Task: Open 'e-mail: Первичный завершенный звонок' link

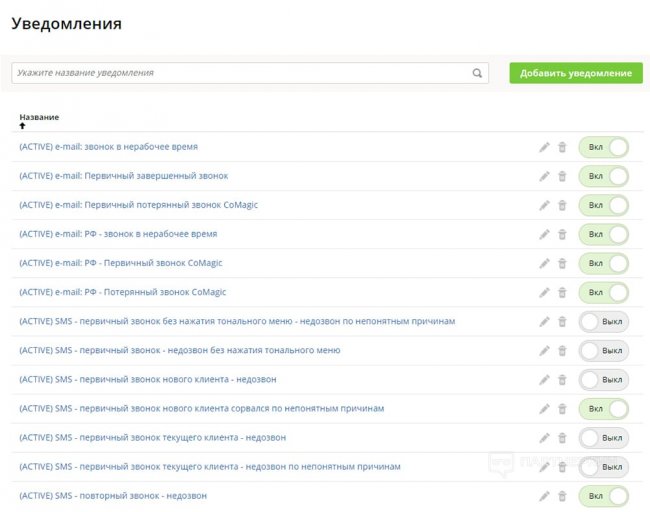Action: click(123, 176)
